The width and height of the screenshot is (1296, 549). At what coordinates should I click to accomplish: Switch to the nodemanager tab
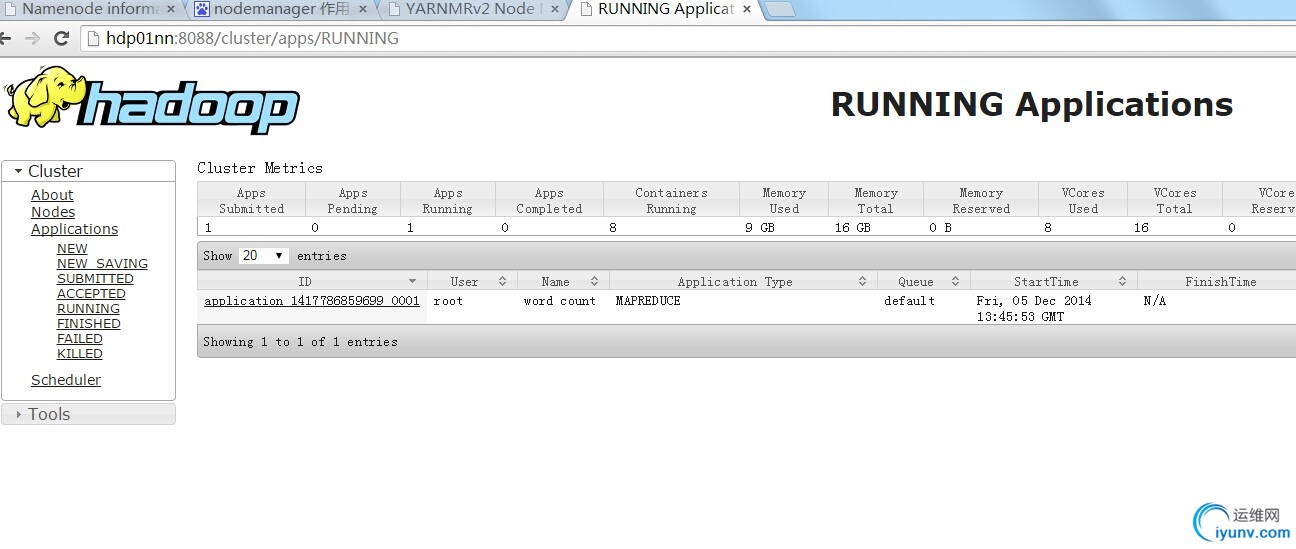coord(281,9)
